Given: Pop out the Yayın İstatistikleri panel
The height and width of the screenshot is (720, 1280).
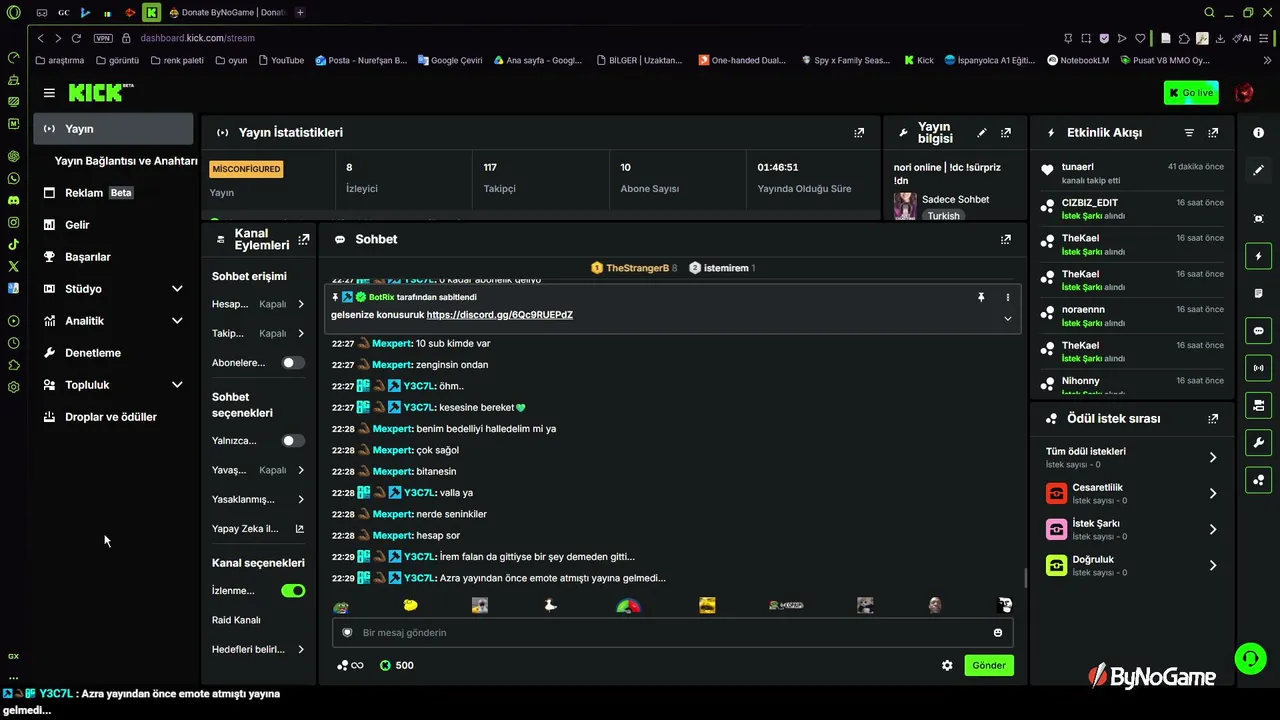Looking at the screenshot, I should tap(859, 132).
